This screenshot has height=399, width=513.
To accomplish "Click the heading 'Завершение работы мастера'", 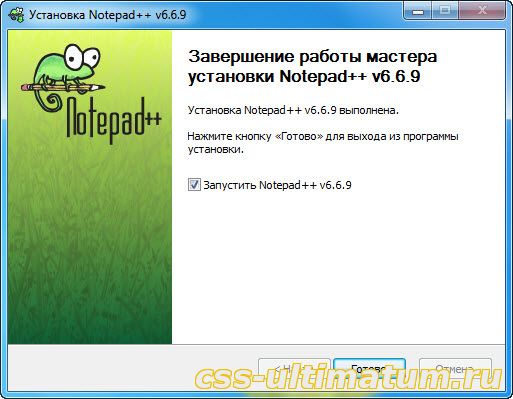I will click(312, 57).
